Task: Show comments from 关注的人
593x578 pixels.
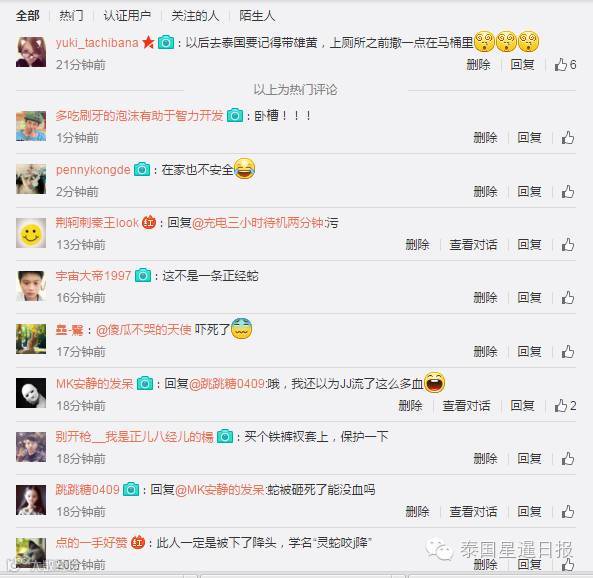Action: point(195,16)
